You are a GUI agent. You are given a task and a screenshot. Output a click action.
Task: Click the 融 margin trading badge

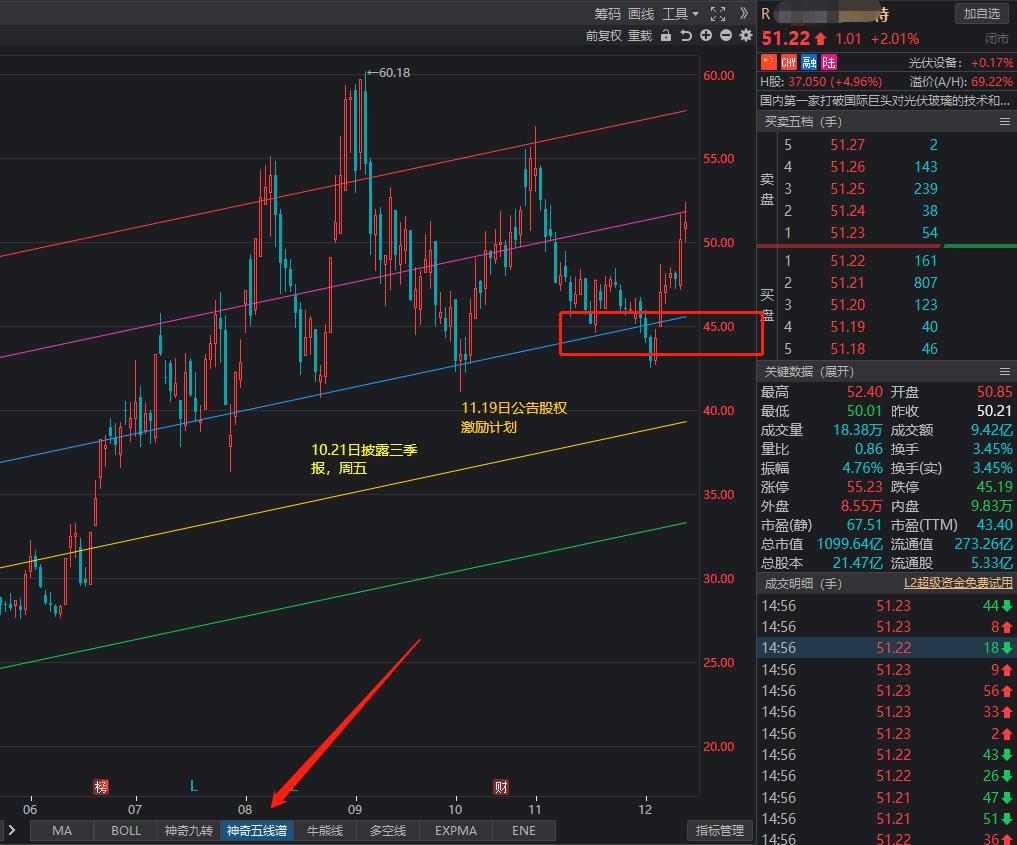pos(808,63)
